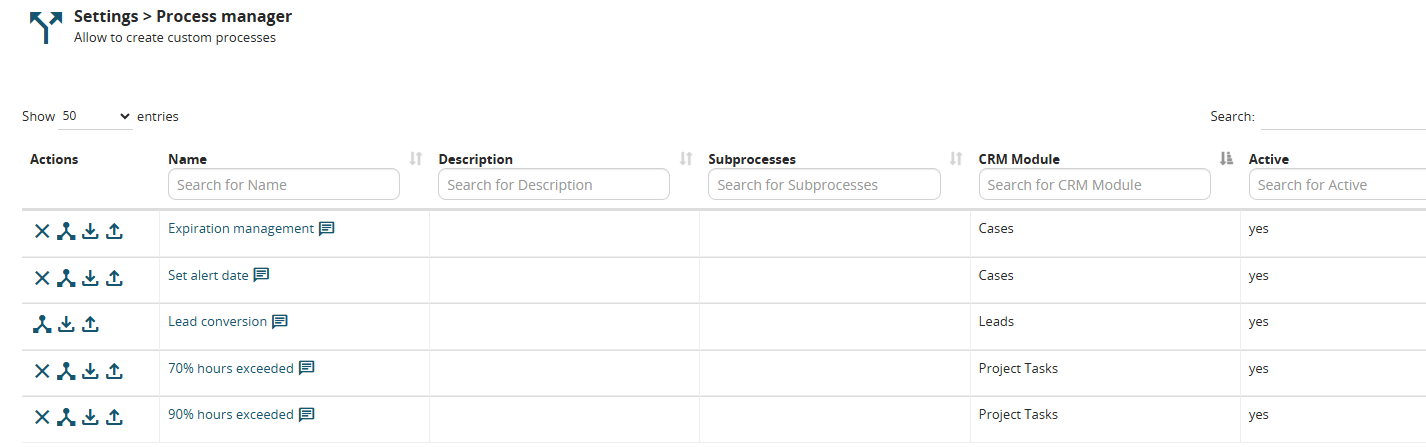Delete the 90% hours exceeded process
Screen dimensions: 1426x447
pos(42,417)
